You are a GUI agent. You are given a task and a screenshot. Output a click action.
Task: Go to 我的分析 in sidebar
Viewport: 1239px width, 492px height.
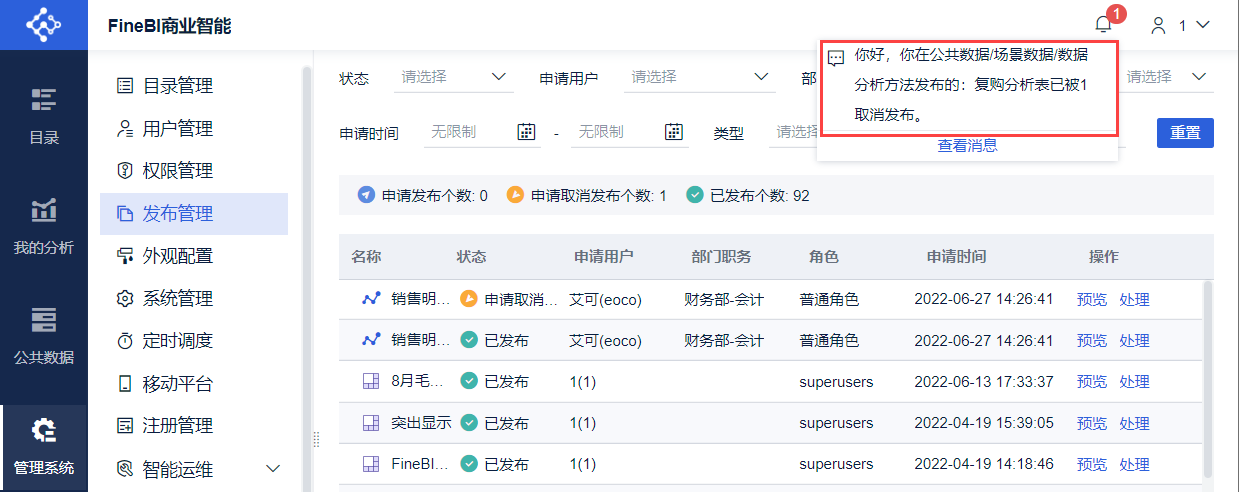coord(43,225)
